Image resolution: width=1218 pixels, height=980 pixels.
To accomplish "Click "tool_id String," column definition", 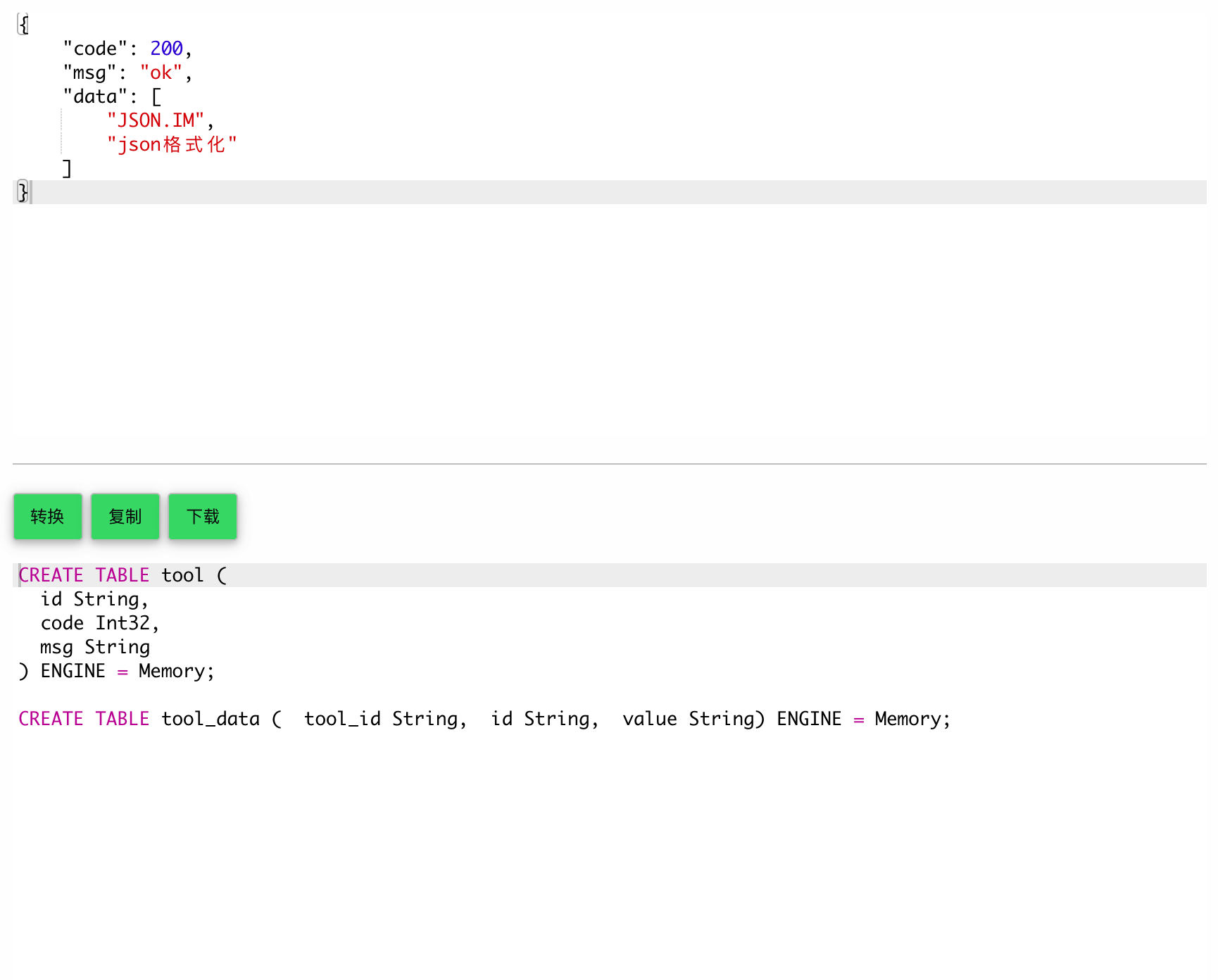I will click(x=386, y=719).
